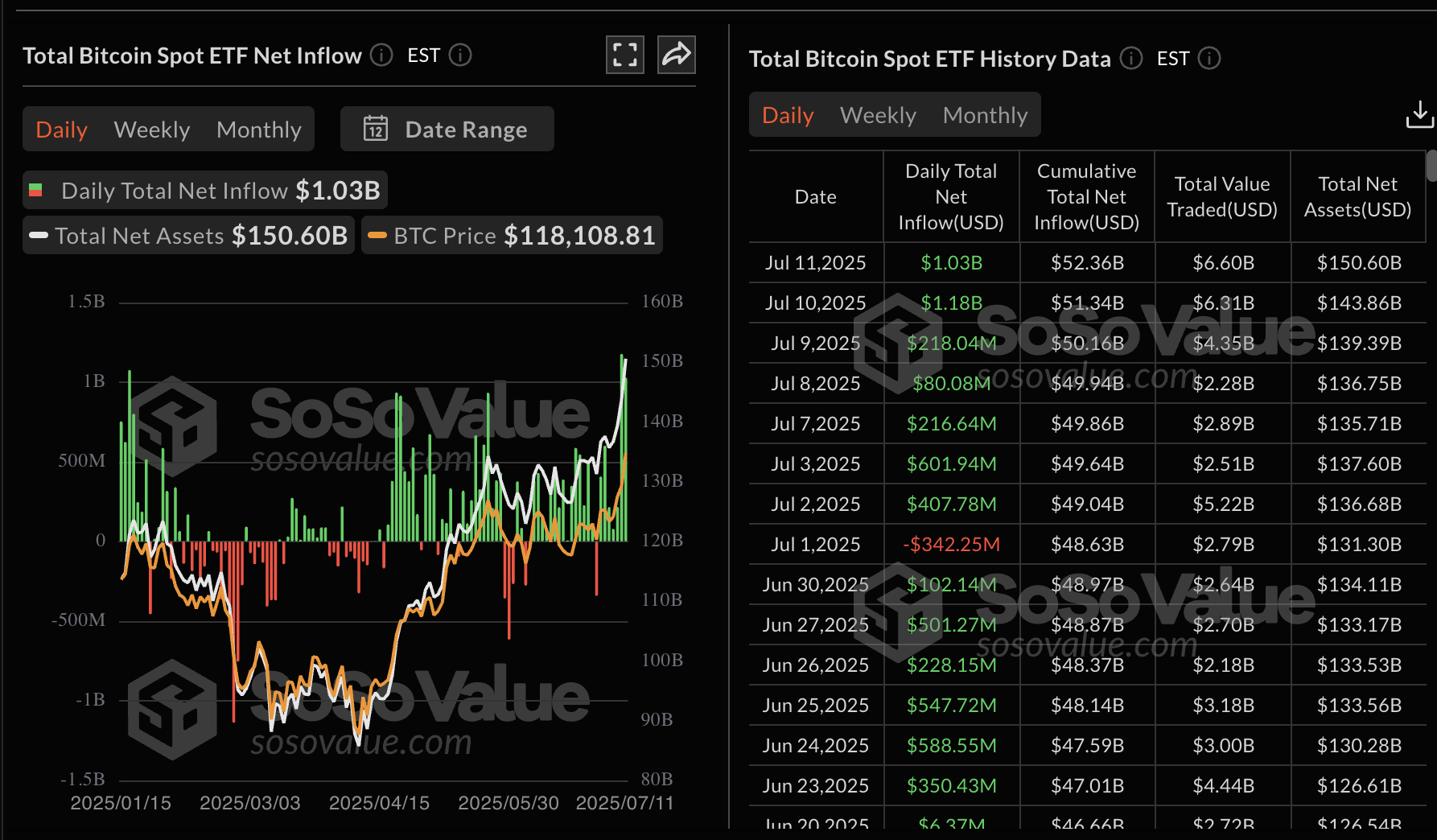
Task: Click the $150.60B net assets table cell
Action: (x=1359, y=262)
